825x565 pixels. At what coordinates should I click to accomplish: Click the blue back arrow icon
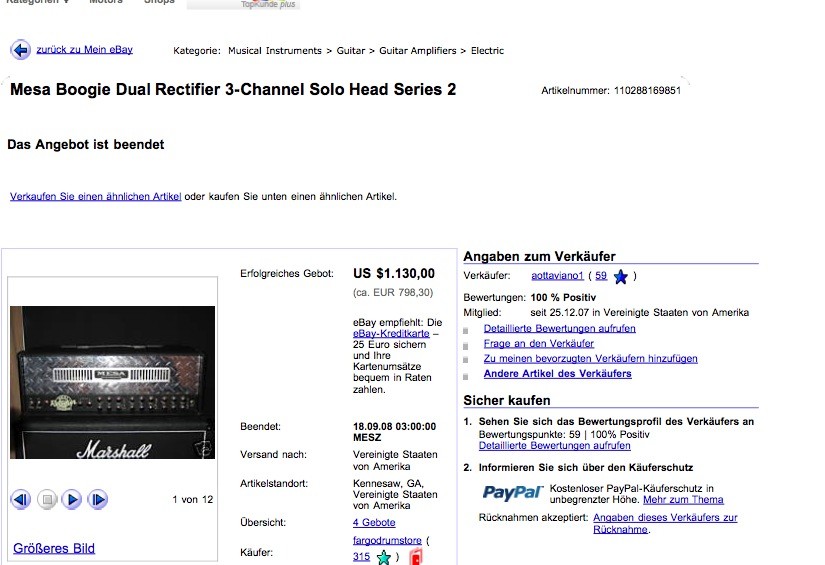21,50
